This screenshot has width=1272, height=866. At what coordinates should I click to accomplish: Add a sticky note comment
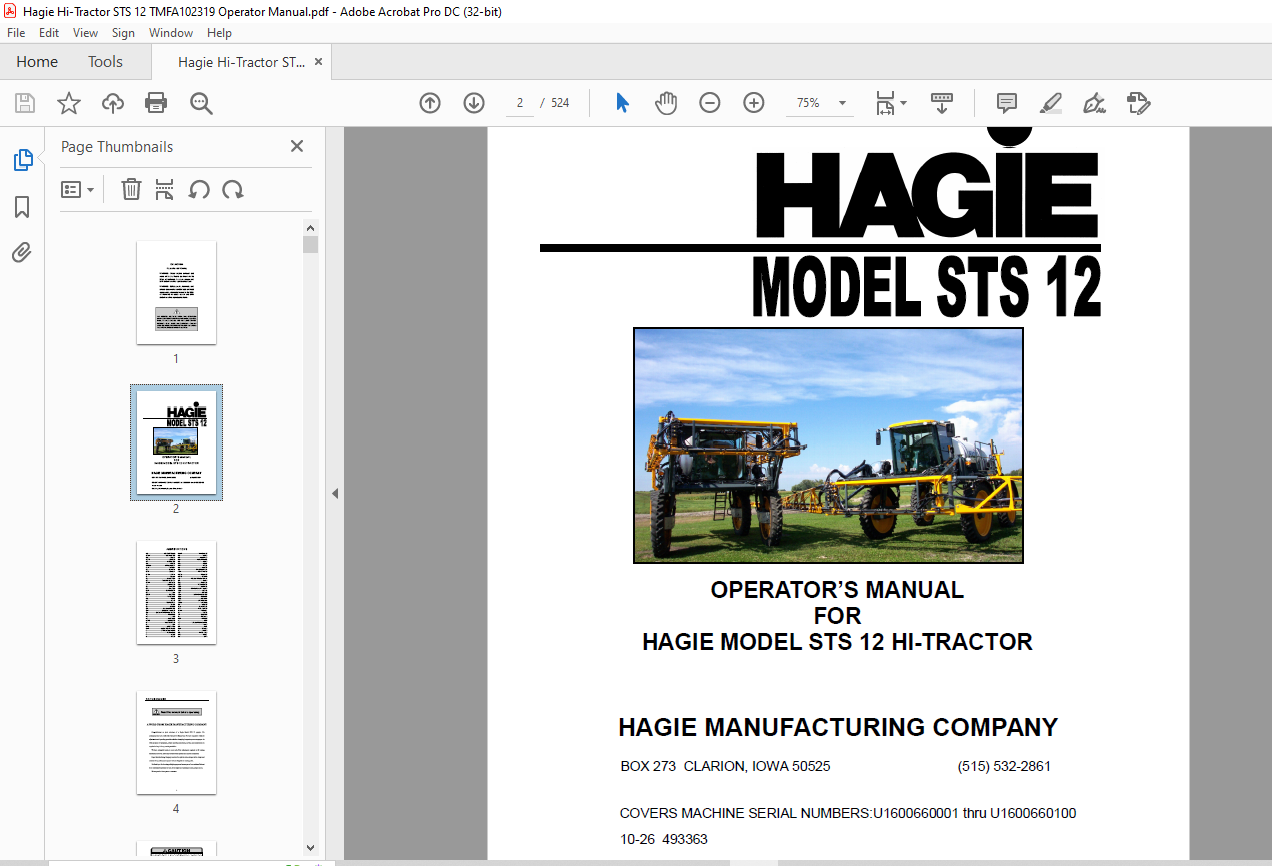point(1007,103)
